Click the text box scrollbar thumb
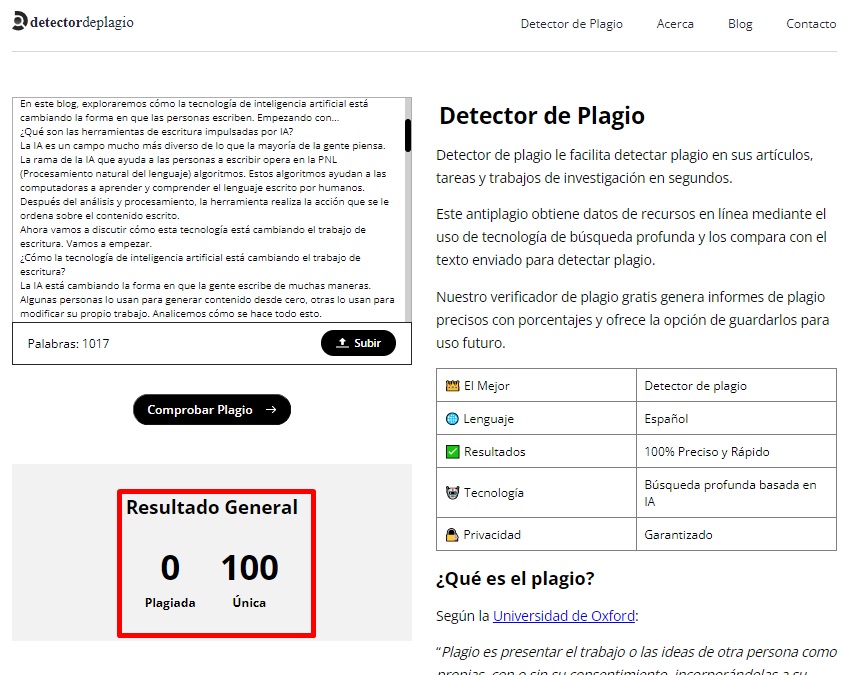Image resolution: width=847 pixels, height=675 pixels. click(407, 135)
